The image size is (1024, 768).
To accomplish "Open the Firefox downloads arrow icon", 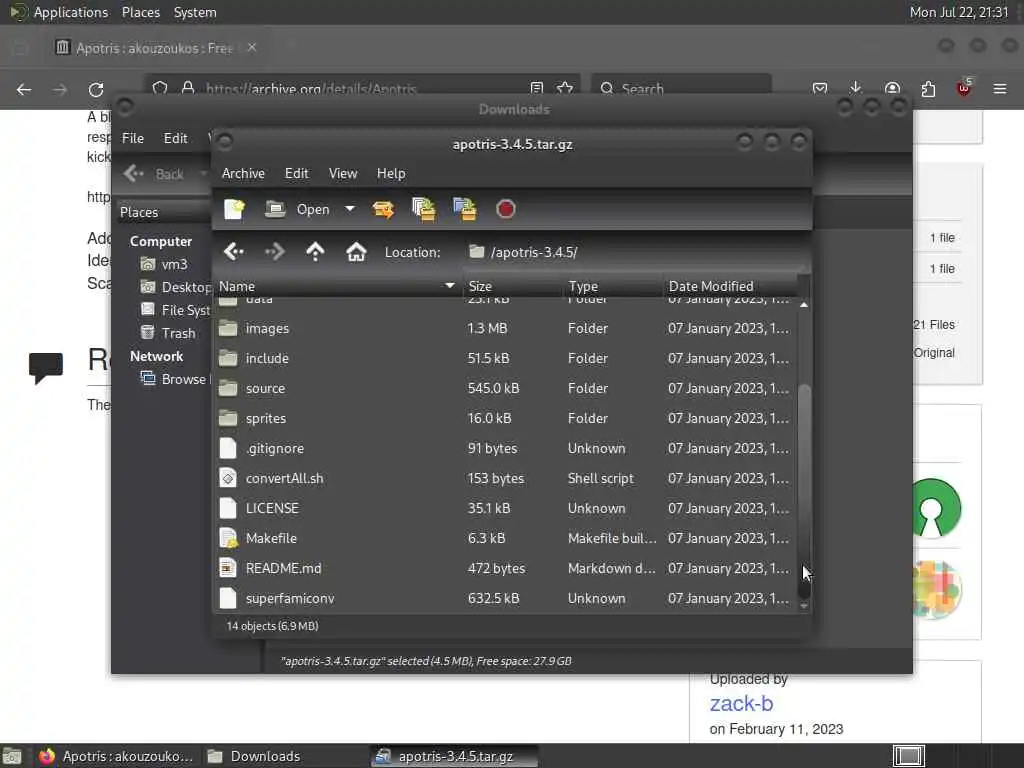I will pos(856,88).
